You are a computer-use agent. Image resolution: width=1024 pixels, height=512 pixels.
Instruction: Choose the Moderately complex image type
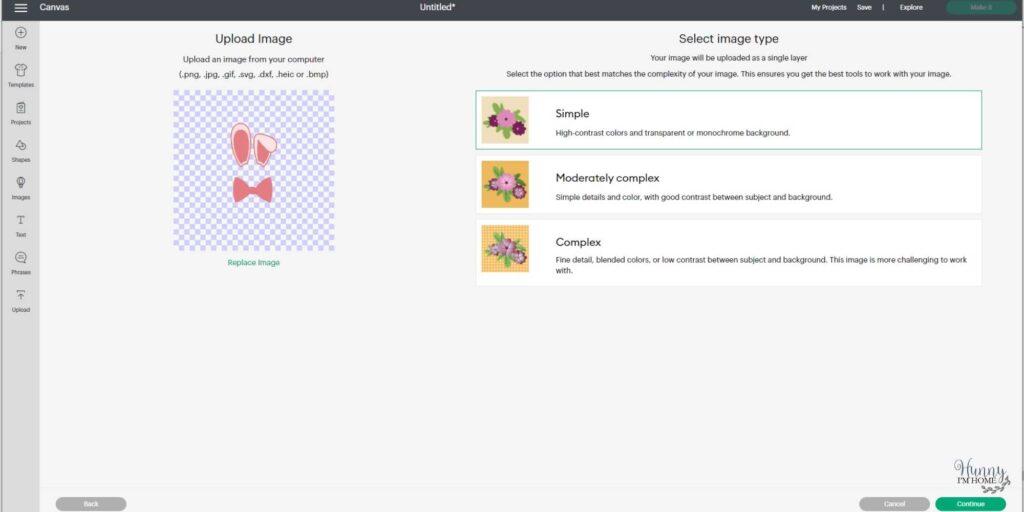(728, 184)
